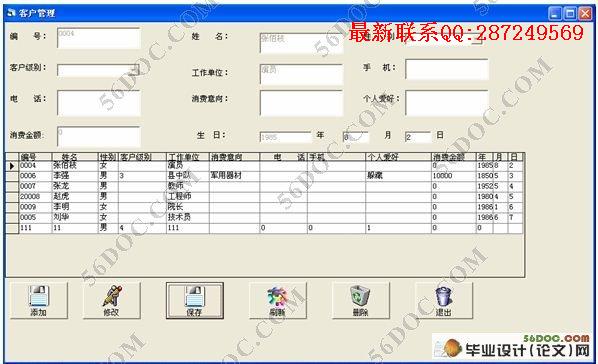Click the 添加 (Add) button

39,300
